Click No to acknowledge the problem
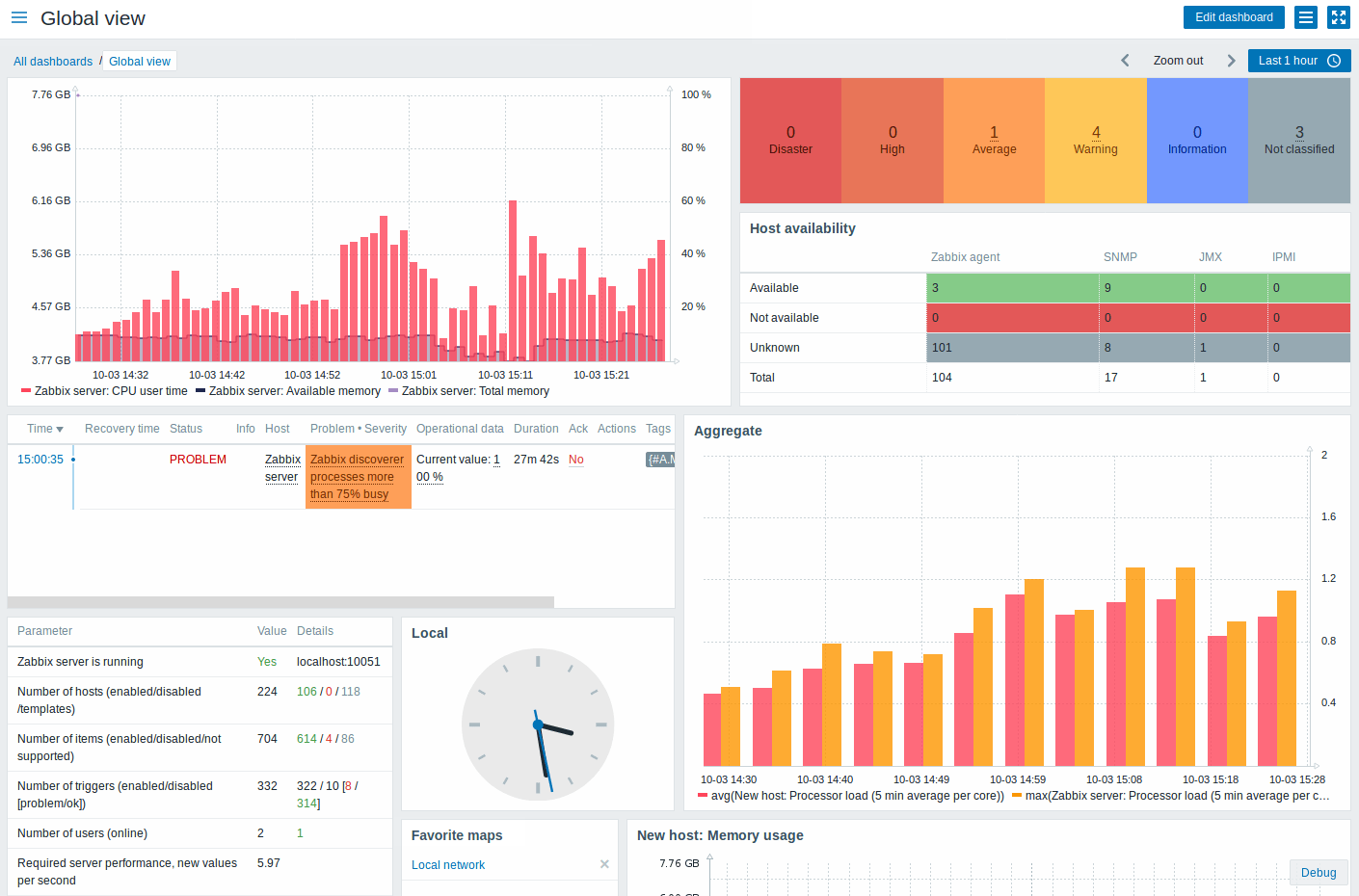The height and width of the screenshot is (896, 1359). click(575, 459)
